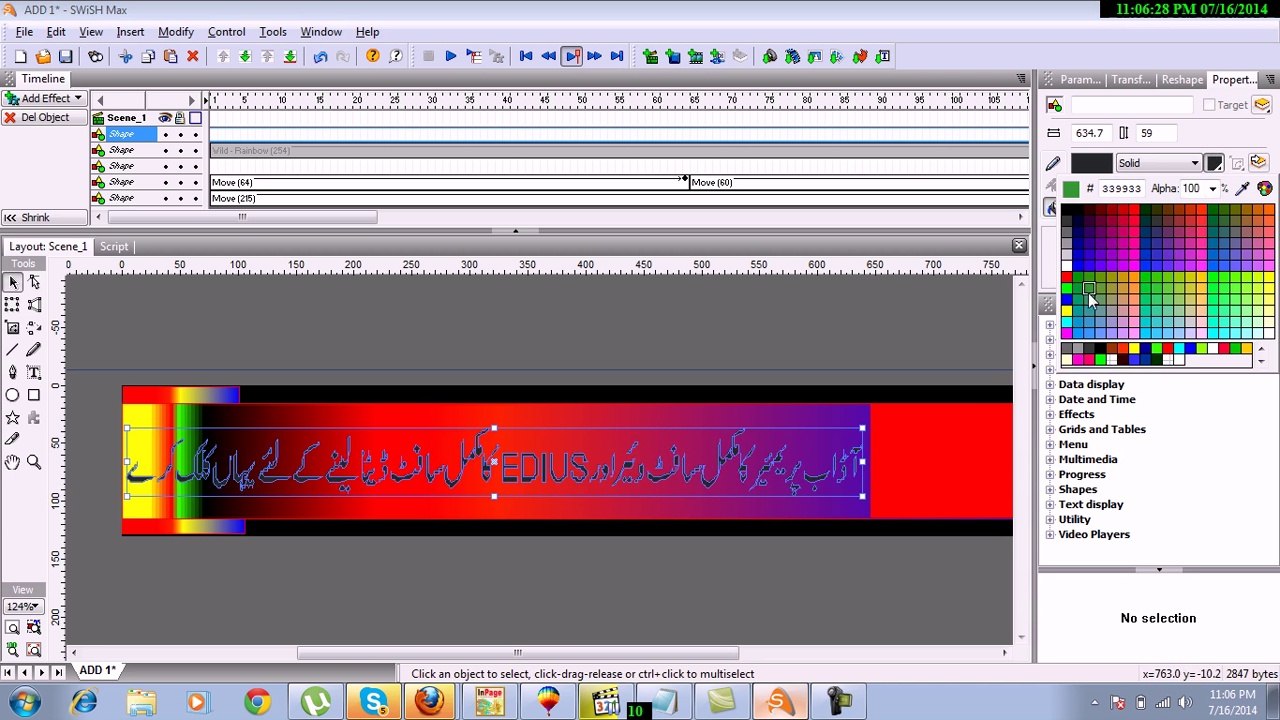Open the Insert menu
1280x720 pixels.
130,32
